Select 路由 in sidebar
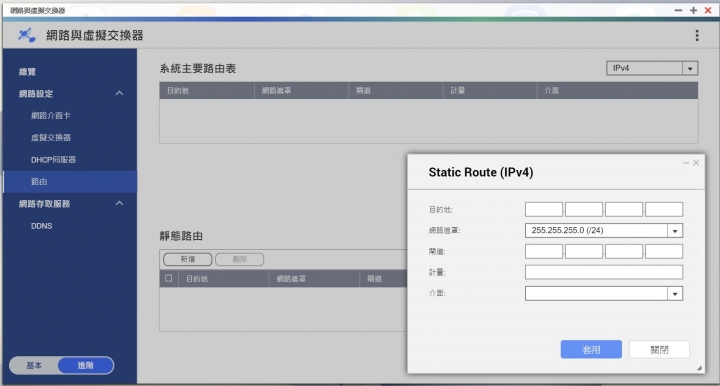Screen dimensions: 720x386 point(70,182)
